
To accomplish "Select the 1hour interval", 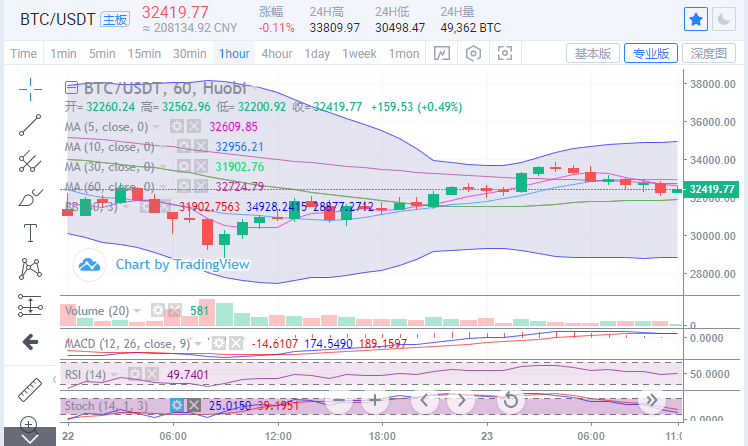I will point(234,53).
